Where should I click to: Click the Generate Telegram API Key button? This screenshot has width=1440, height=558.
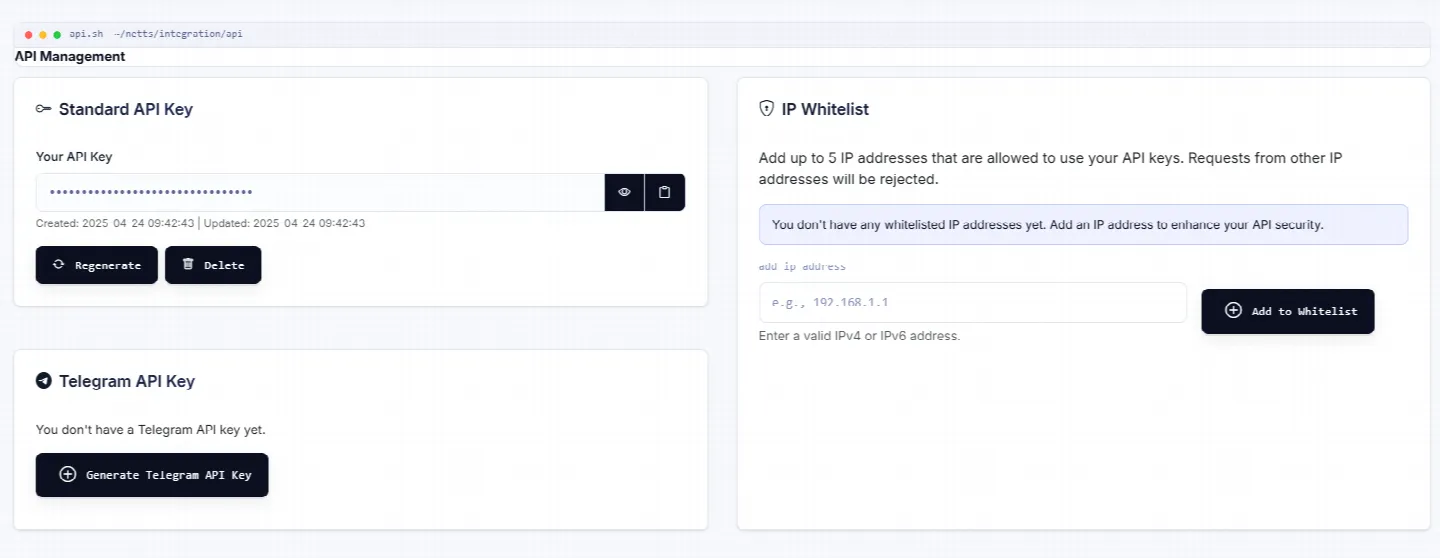(x=152, y=475)
